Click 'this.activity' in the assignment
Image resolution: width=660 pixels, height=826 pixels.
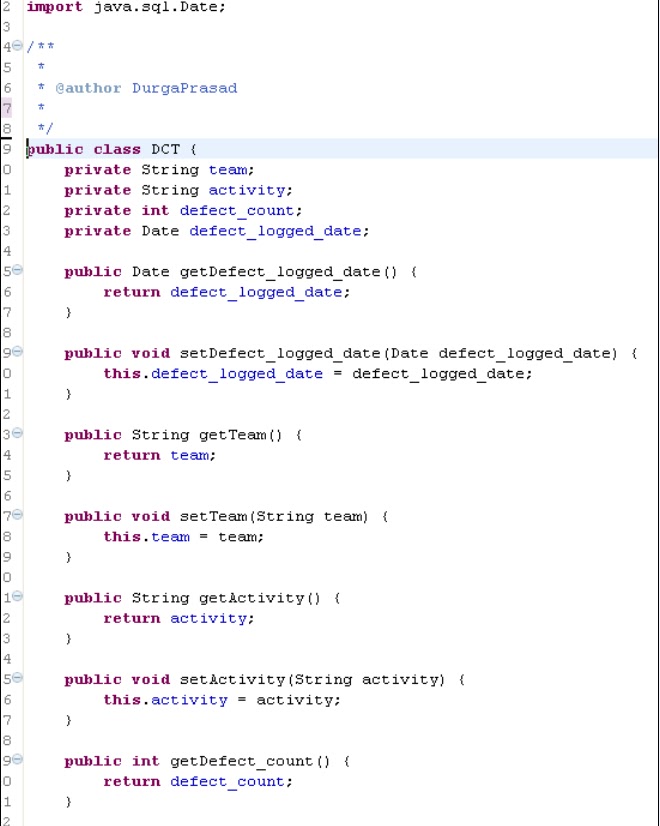point(165,700)
